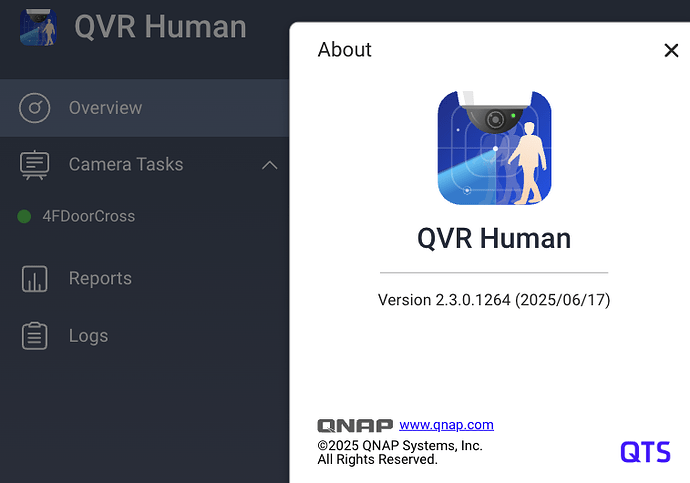Click the Overview radar icon
Viewport: 690px width, 483px height.
[x=34, y=108]
